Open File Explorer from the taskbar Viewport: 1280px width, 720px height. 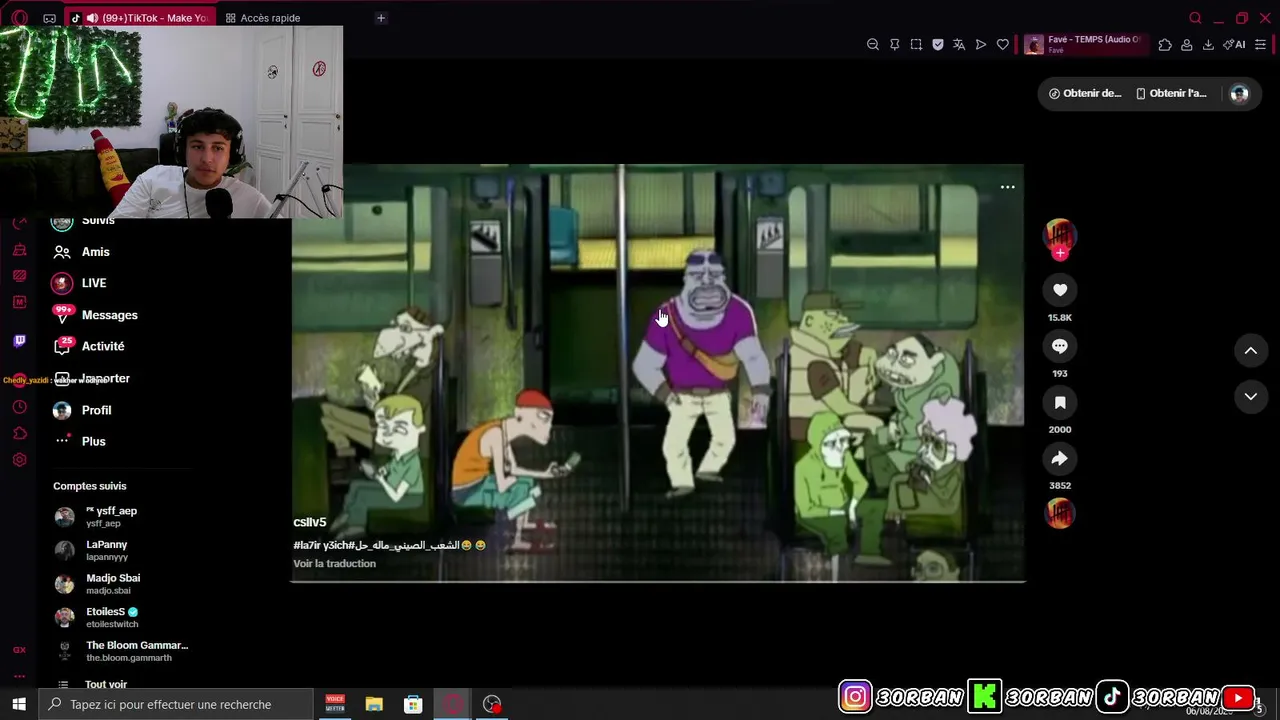tap(374, 704)
